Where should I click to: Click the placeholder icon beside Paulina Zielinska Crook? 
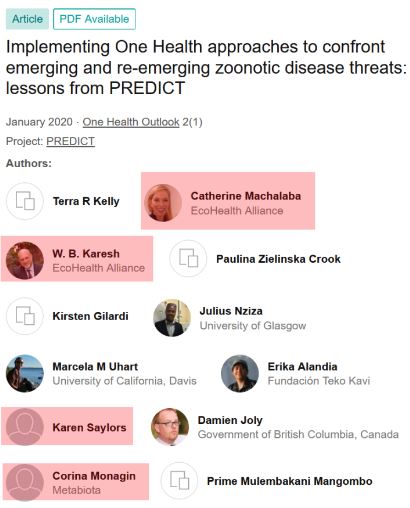click(188, 258)
